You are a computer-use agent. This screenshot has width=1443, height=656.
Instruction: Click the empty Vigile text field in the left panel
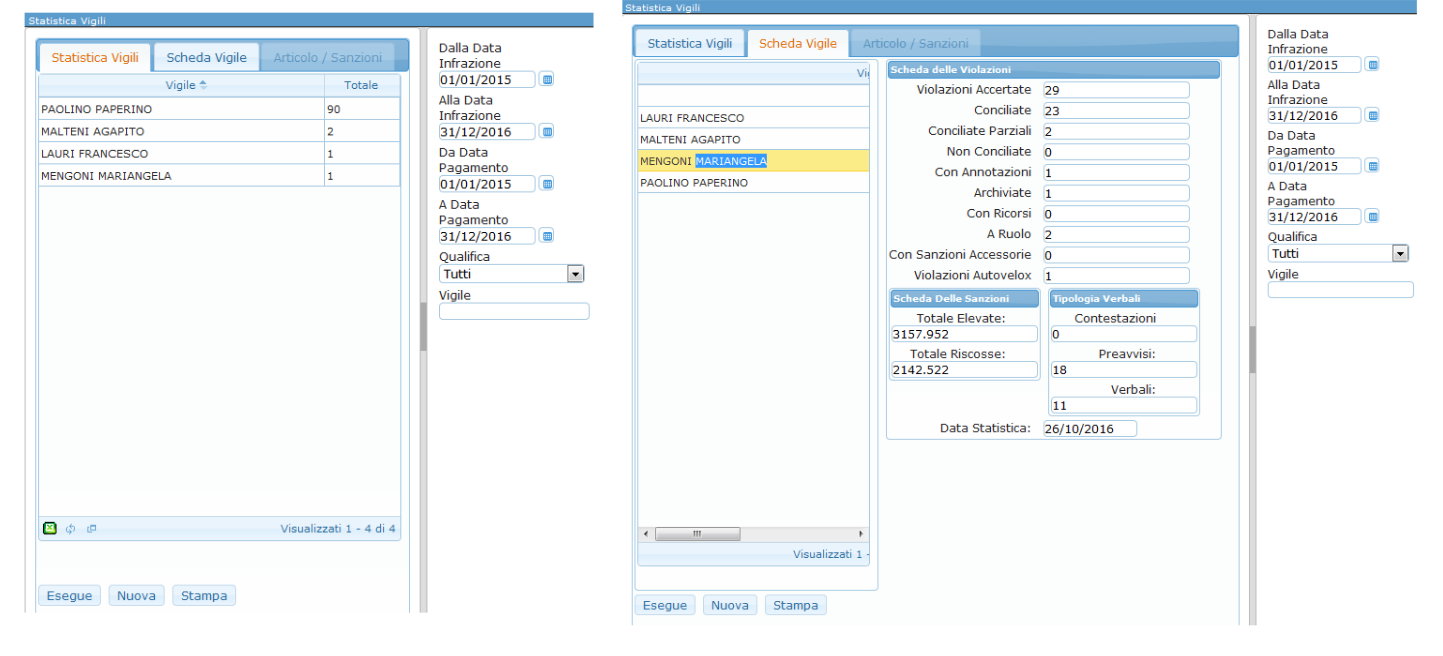(x=514, y=311)
